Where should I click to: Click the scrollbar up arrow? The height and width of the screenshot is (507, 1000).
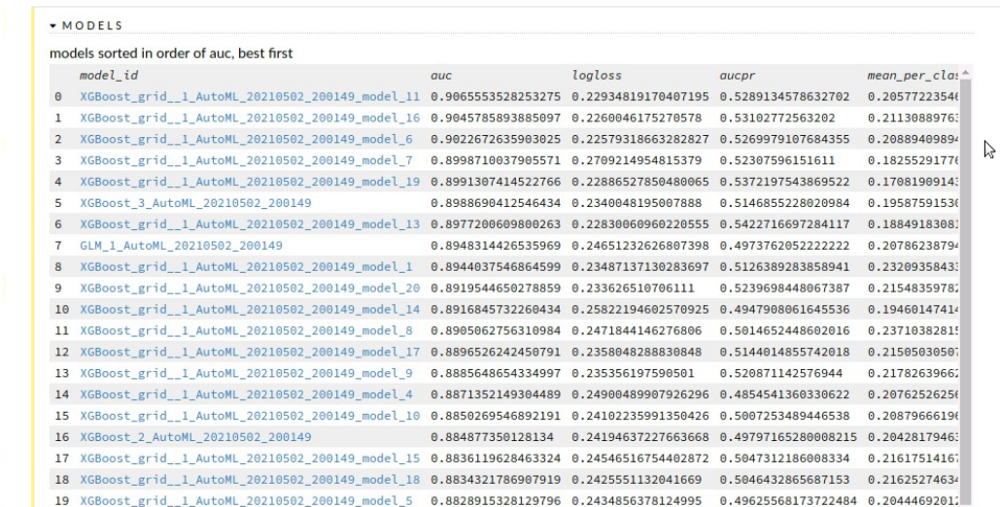point(966,73)
